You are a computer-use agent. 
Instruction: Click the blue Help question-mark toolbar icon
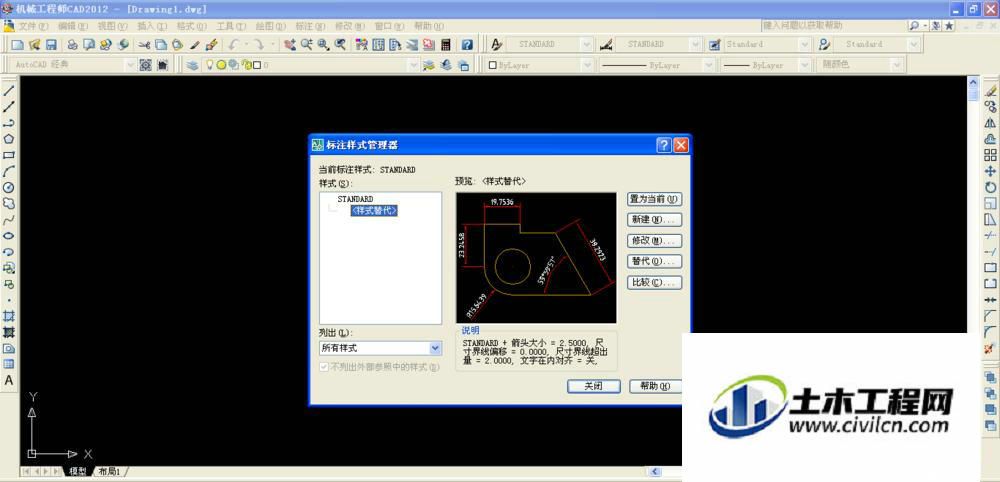(x=467, y=45)
